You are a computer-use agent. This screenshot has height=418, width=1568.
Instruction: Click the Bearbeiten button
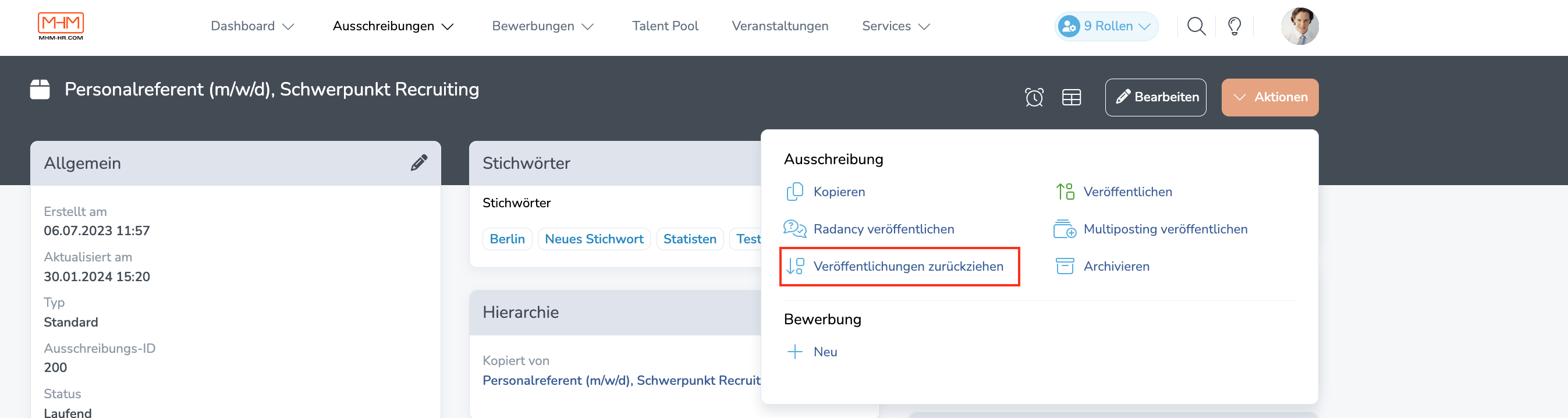1155,97
